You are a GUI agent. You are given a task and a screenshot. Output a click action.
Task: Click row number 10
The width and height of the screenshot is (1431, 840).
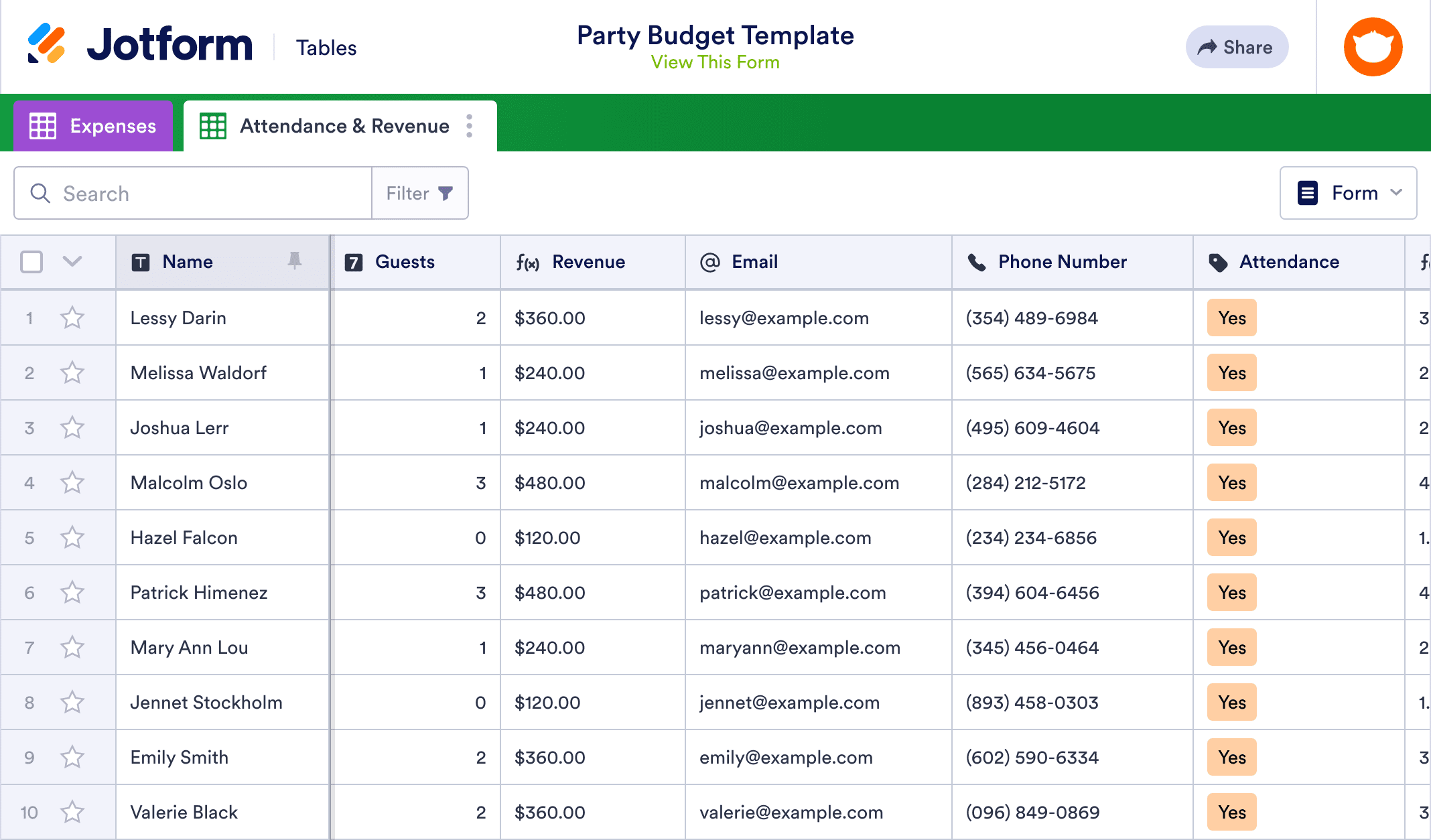click(x=29, y=813)
